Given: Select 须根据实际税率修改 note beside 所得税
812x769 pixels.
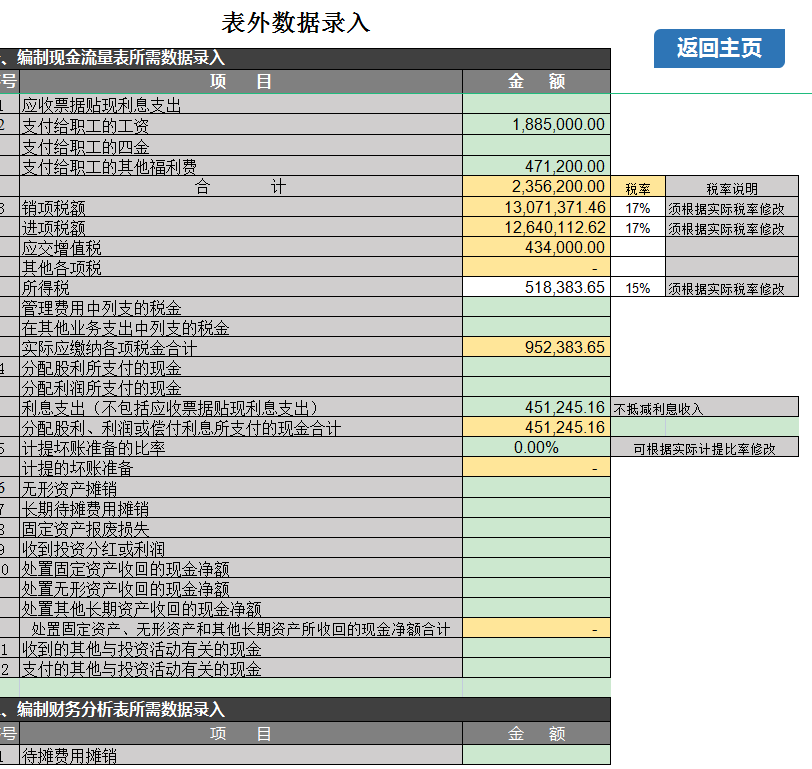Looking at the screenshot, I should tap(732, 287).
